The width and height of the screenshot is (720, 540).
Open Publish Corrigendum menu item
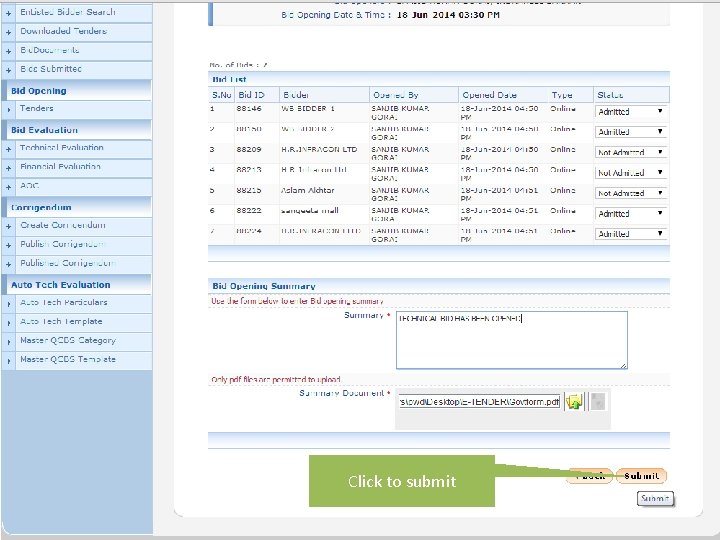click(x=62, y=244)
